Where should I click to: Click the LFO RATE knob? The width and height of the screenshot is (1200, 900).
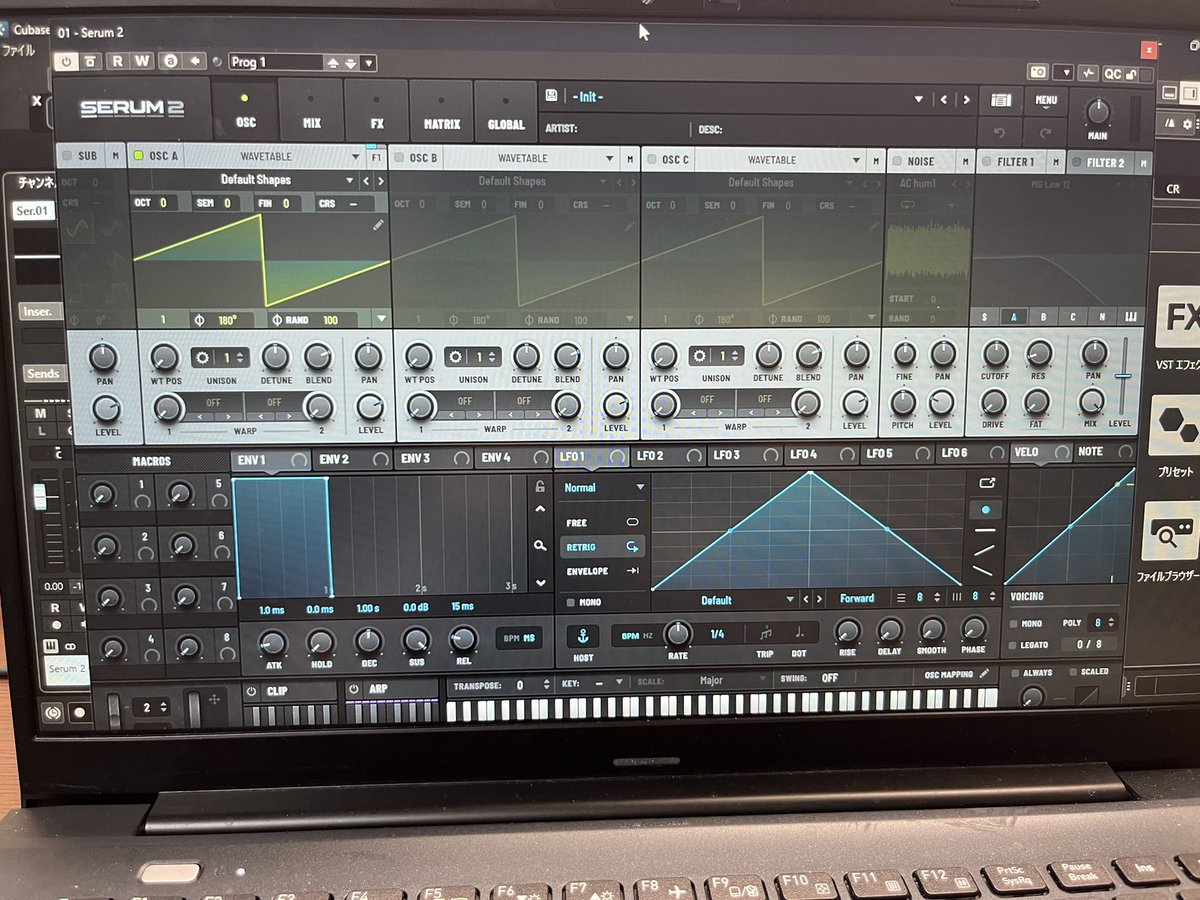[x=678, y=633]
